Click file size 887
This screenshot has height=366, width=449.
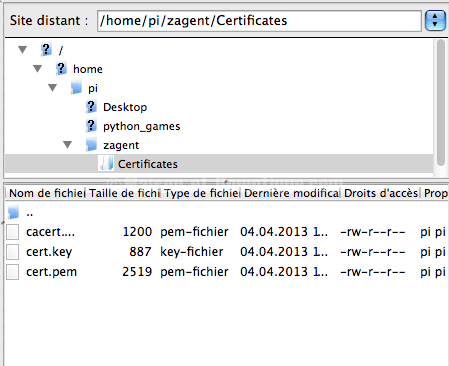tap(140, 252)
